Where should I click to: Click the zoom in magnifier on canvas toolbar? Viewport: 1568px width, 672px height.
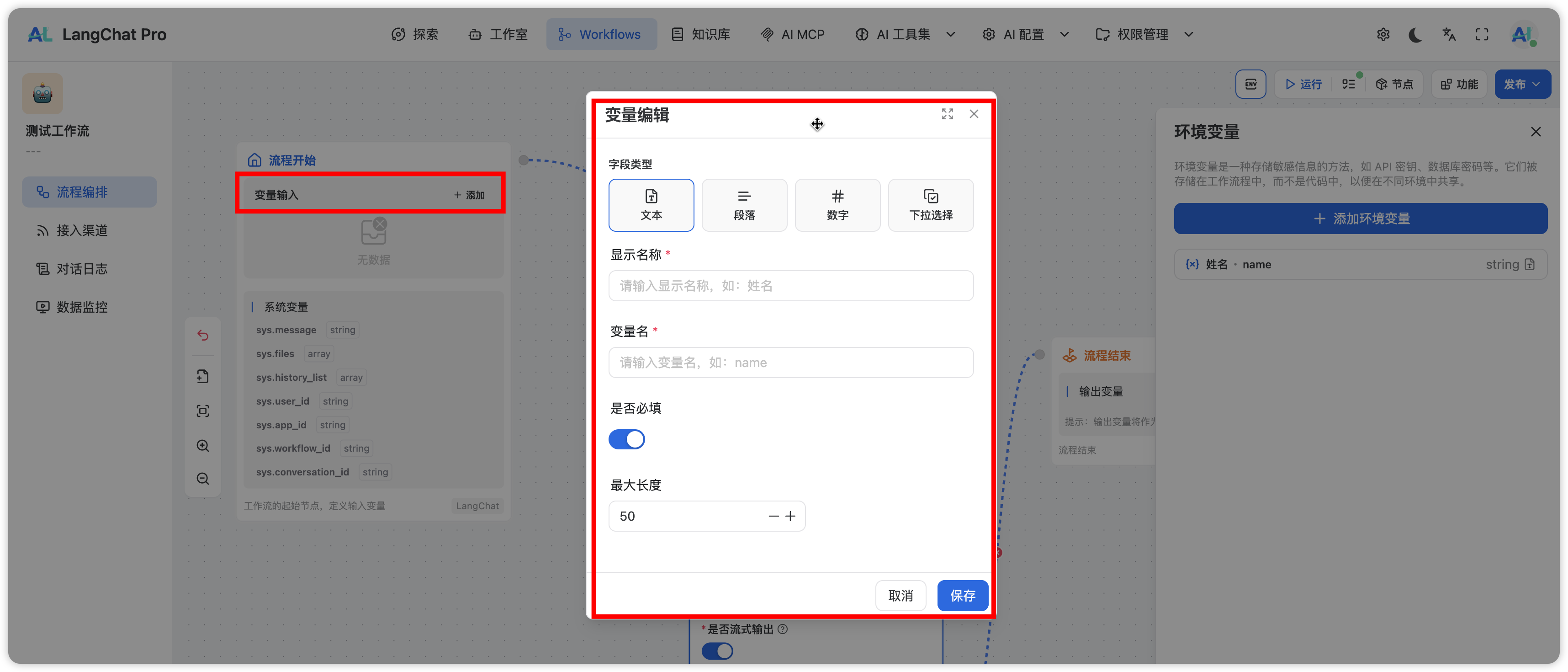203,445
